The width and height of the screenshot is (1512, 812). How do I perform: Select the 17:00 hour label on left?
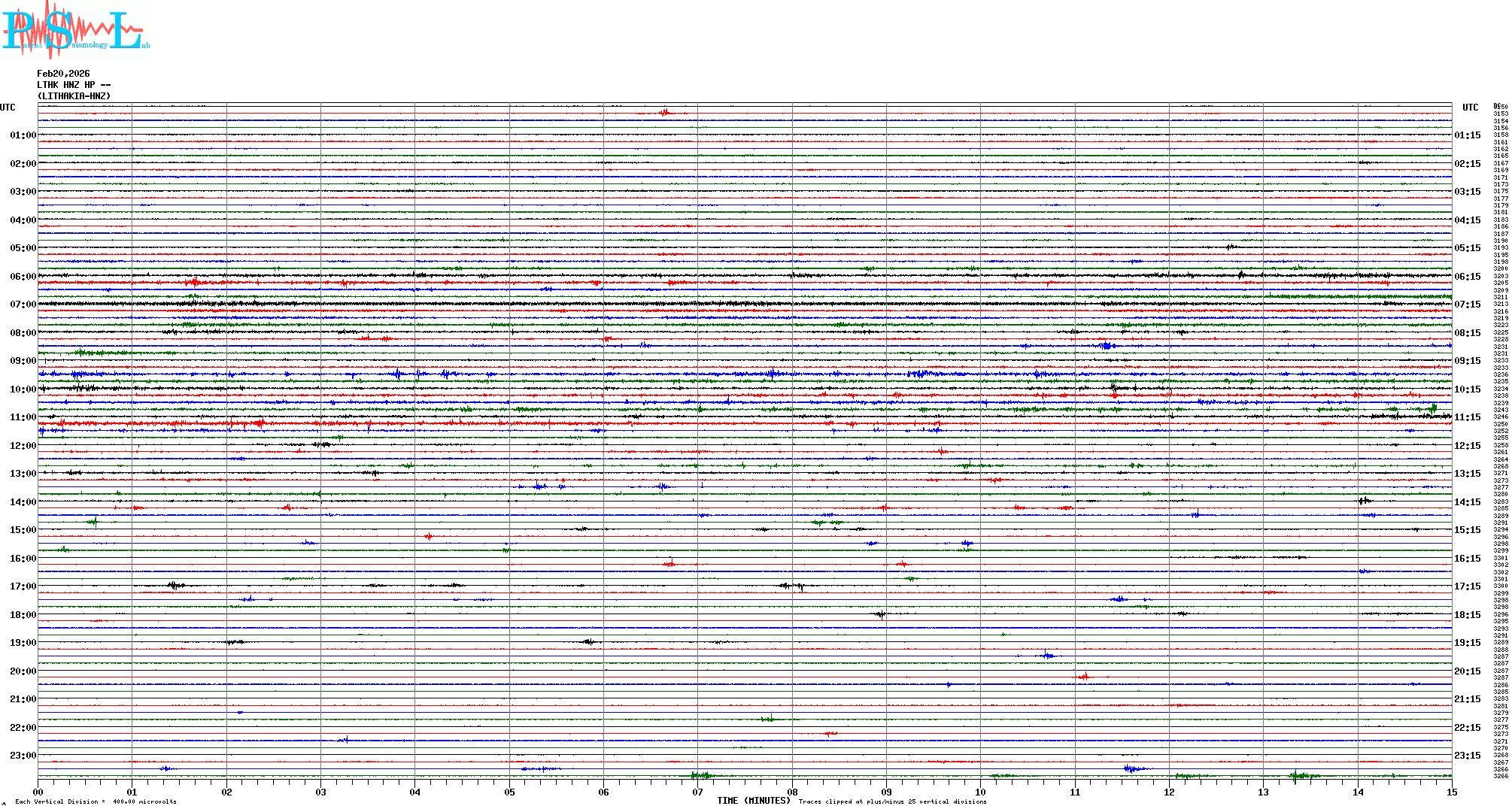(23, 586)
